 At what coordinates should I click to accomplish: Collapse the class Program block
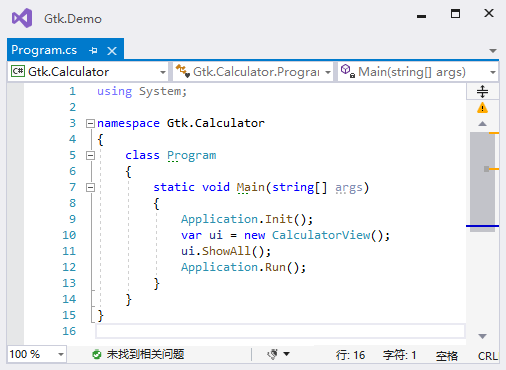pos(90,156)
